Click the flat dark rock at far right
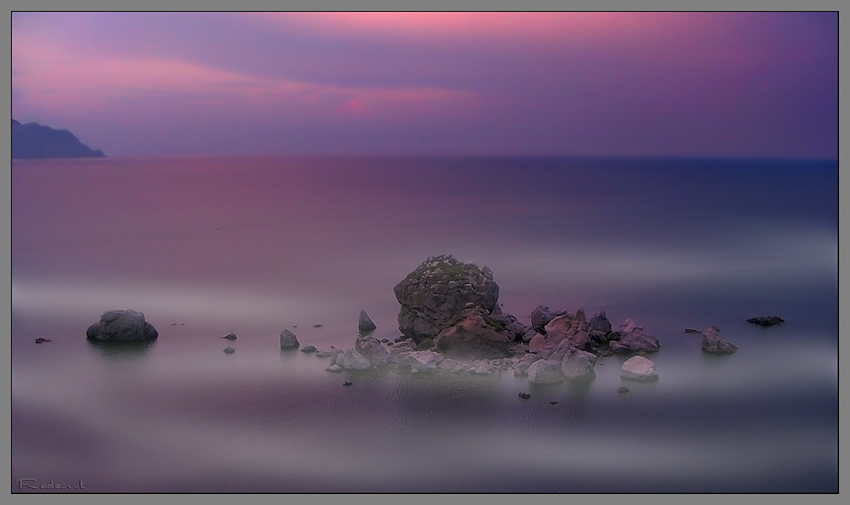Screen dimensions: 850x505 [x=765, y=321]
